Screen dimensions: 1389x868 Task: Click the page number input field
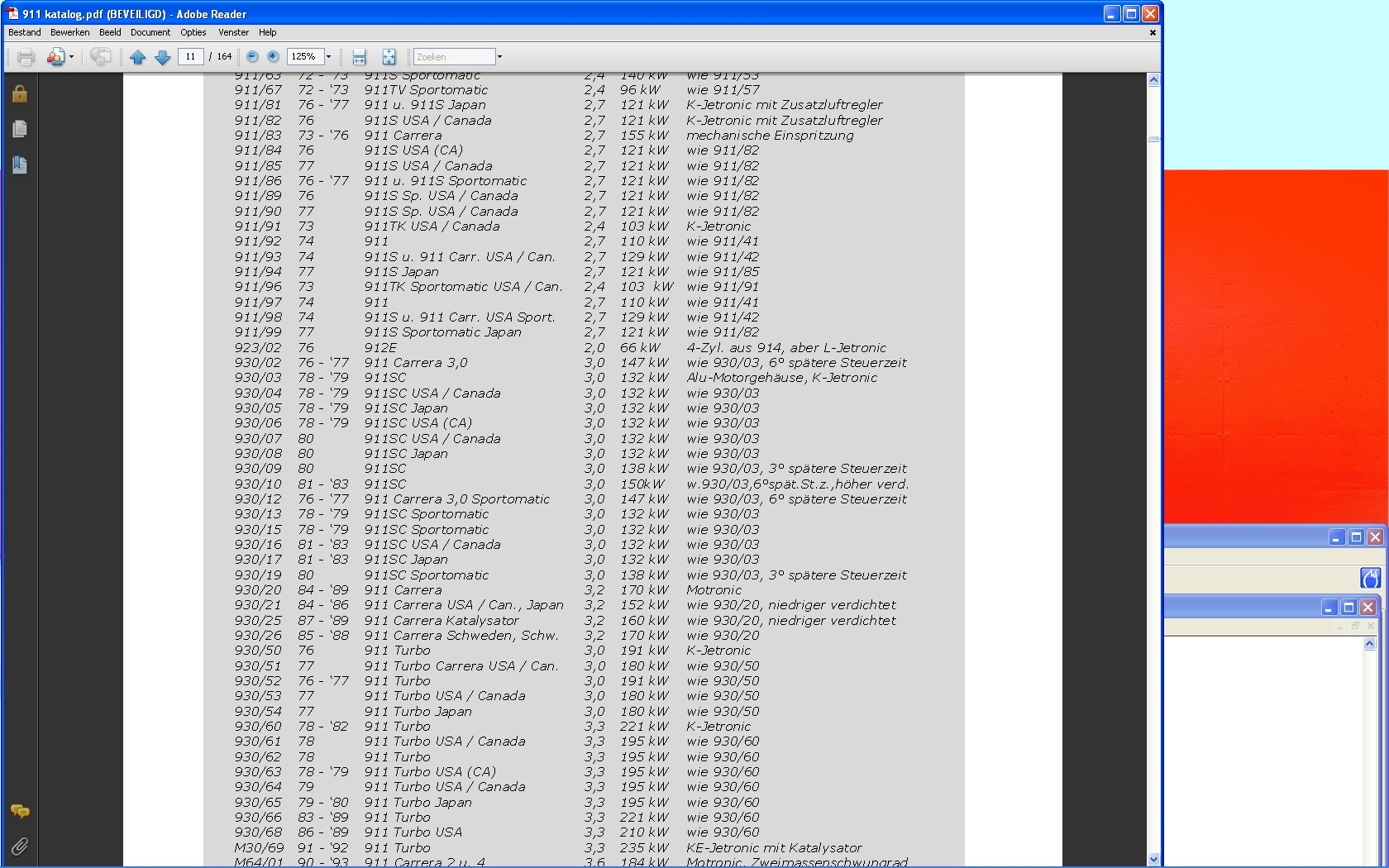(191, 57)
